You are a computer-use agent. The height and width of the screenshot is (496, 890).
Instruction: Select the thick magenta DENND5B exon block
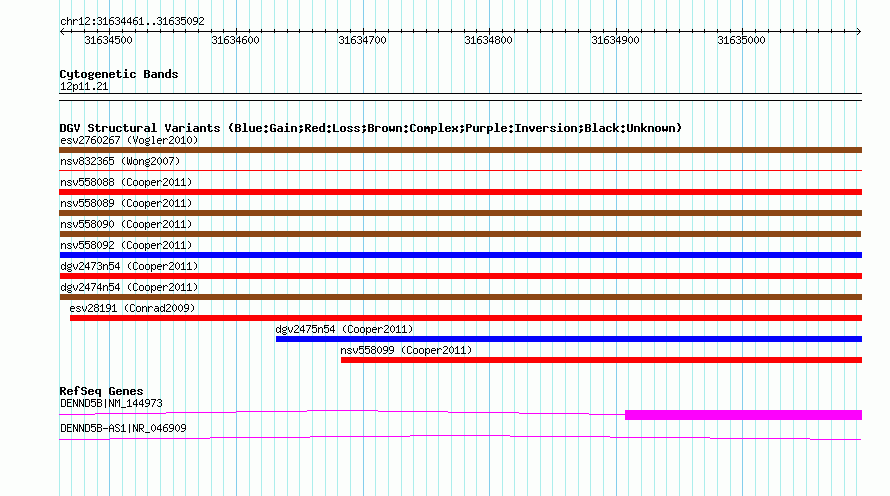point(744,415)
